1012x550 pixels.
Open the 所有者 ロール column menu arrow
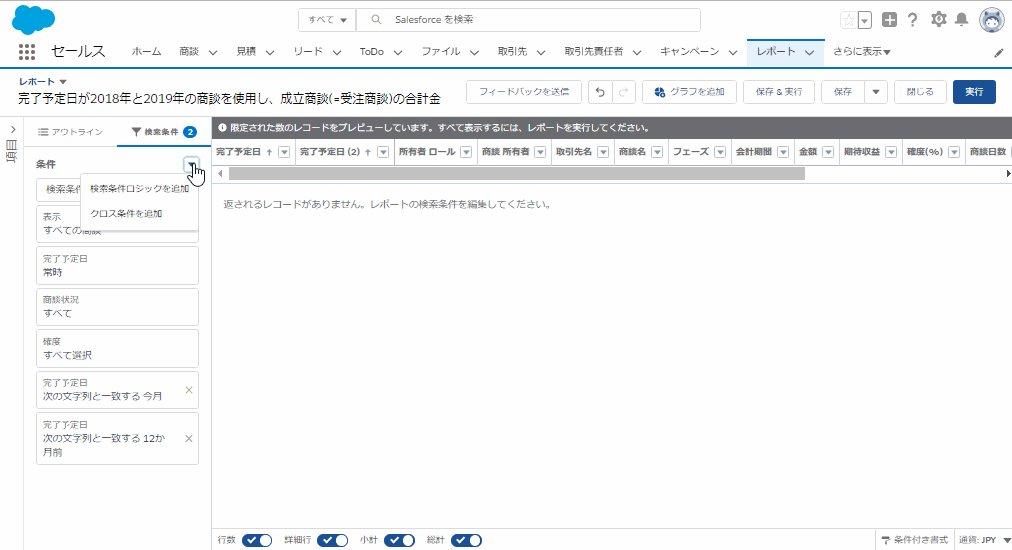coord(466,152)
